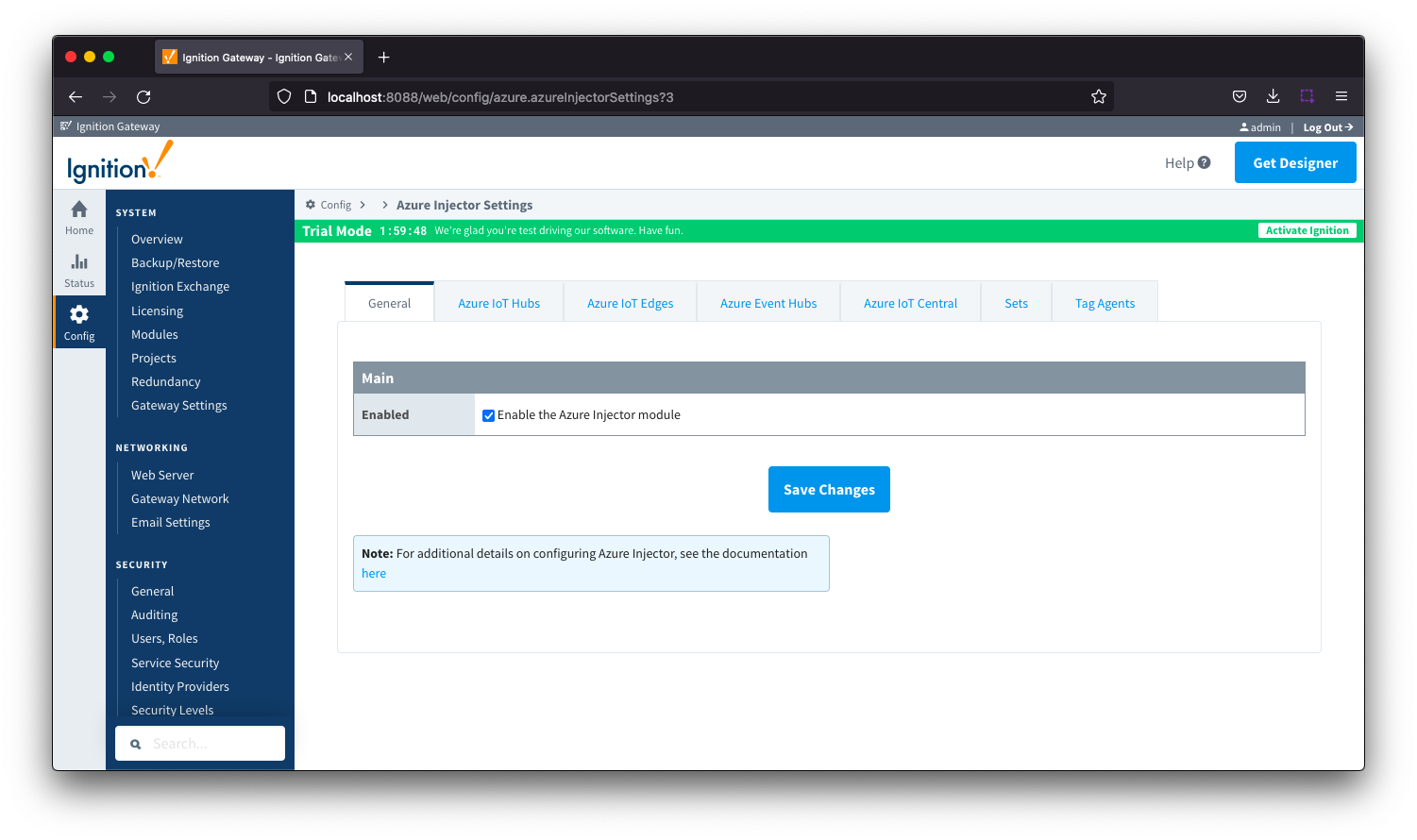
Task: Open the Status bar-chart icon
Action: click(79, 262)
